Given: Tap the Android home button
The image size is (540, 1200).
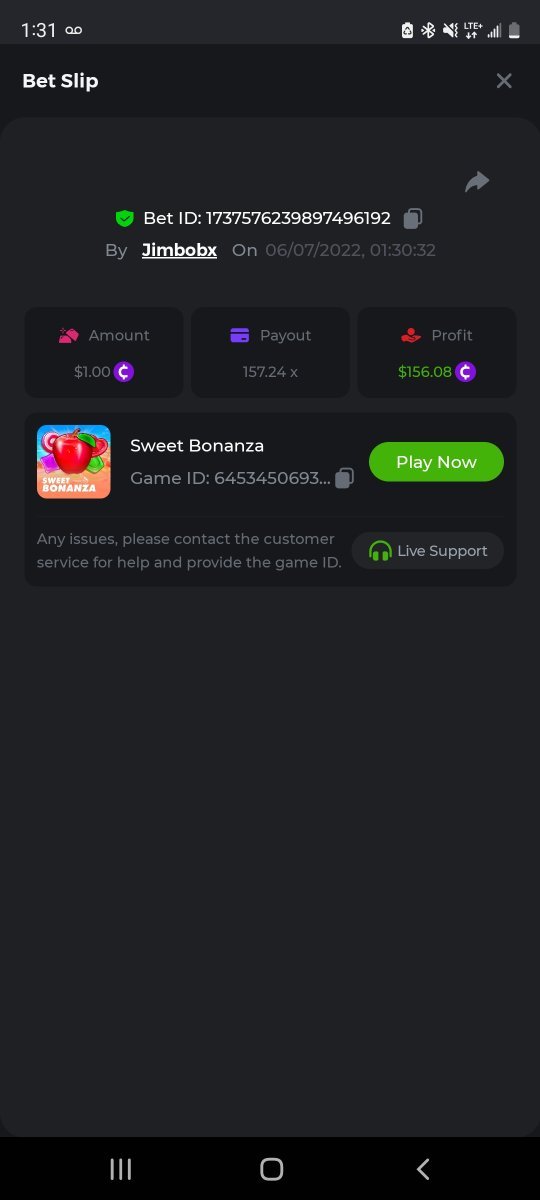Looking at the screenshot, I should pos(271,1169).
